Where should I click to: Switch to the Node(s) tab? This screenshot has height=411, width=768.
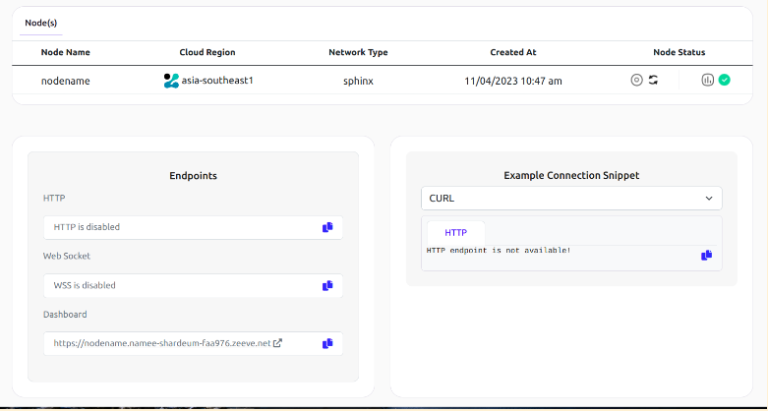coord(41,20)
